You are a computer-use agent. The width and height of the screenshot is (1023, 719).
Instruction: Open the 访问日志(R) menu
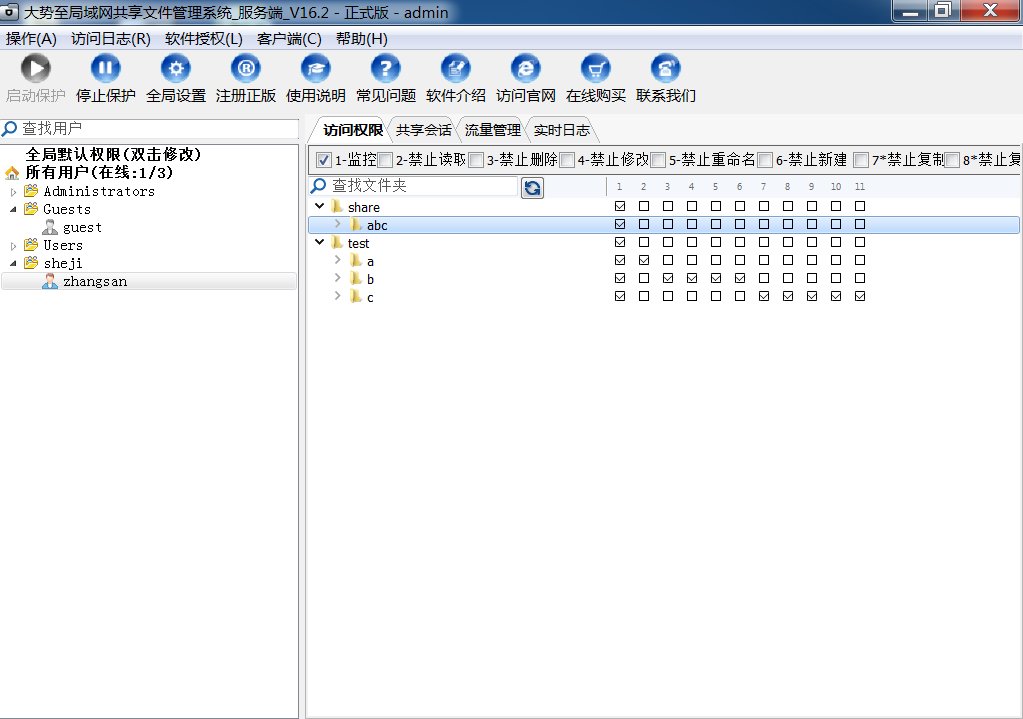click(110, 39)
